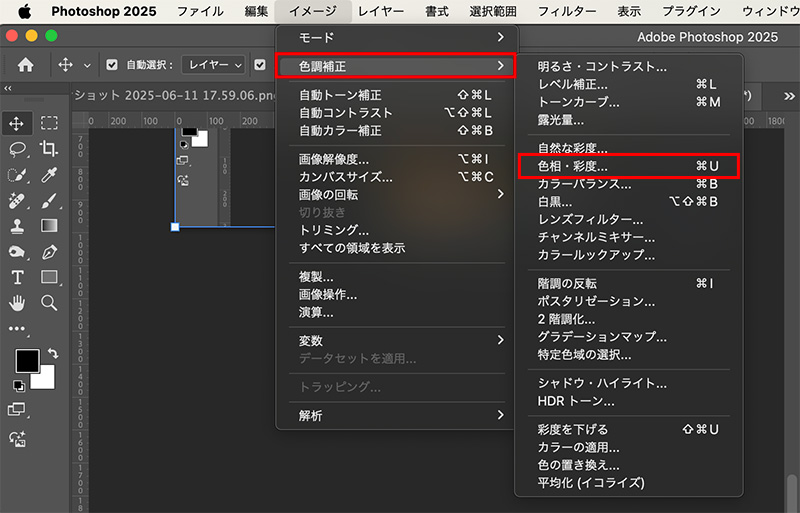This screenshot has height=513, width=800.
Task: Open the ファイル menu
Action: click(x=200, y=11)
